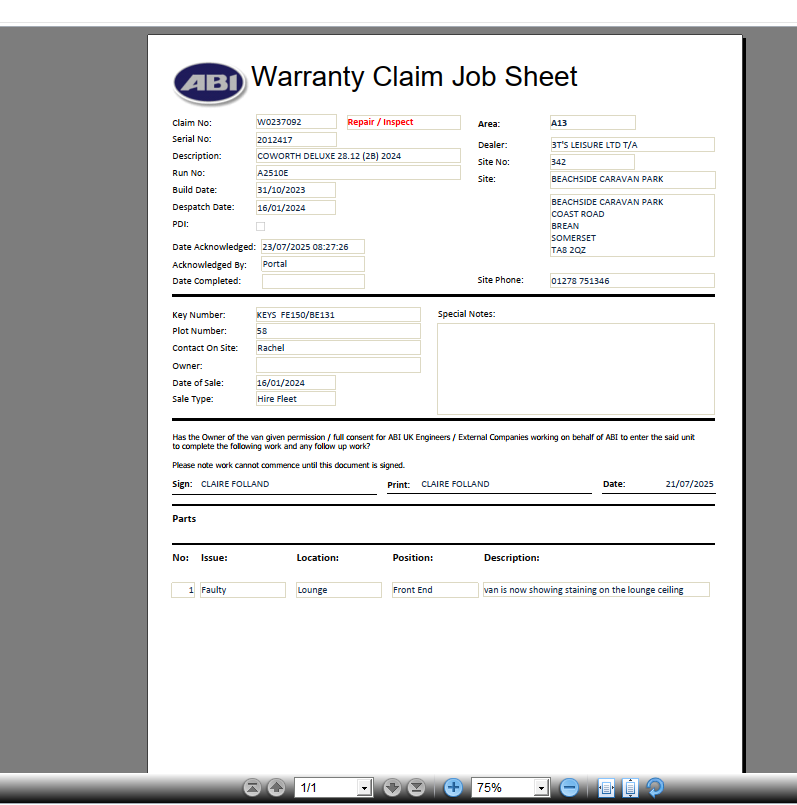Click inside the Special Notes box
Screen dimensions: 797x805
coord(576,369)
